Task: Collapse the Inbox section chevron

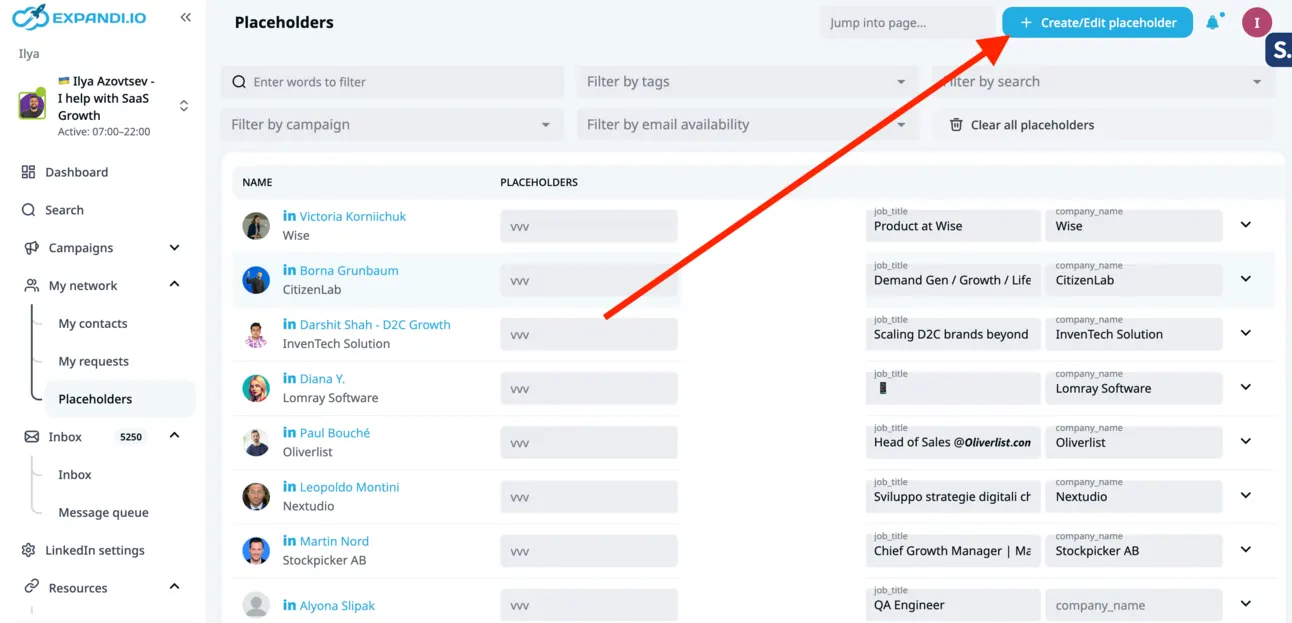Action: (x=175, y=436)
